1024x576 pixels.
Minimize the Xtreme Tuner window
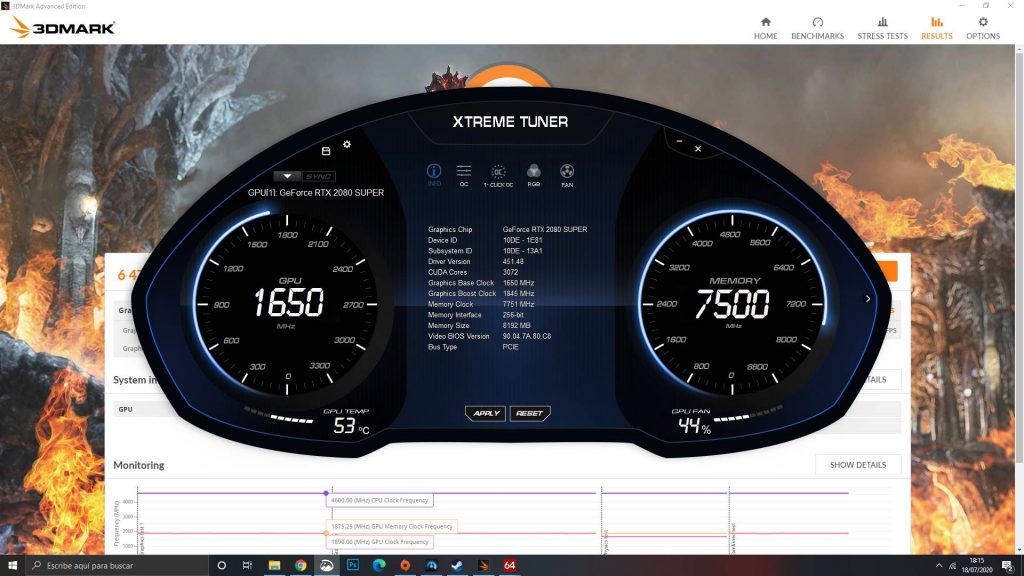(x=679, y=141)
